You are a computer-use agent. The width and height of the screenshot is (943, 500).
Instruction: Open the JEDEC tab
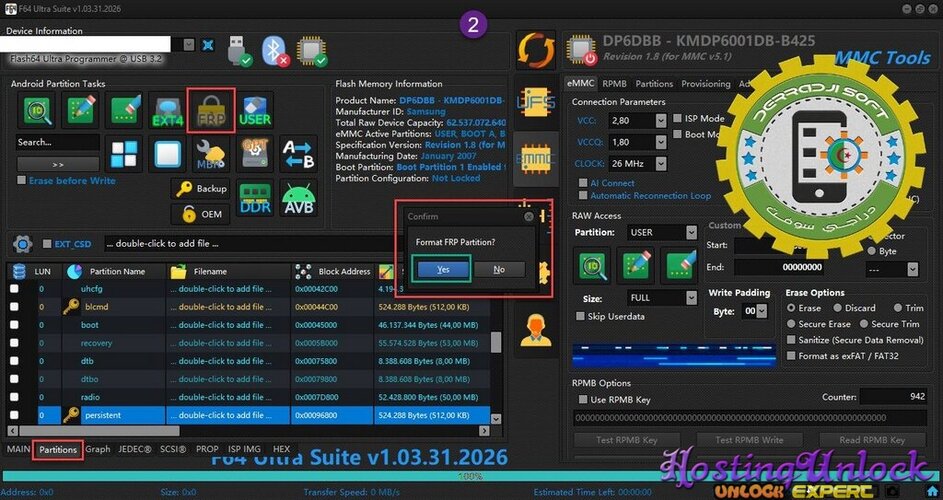pos(135,449)
